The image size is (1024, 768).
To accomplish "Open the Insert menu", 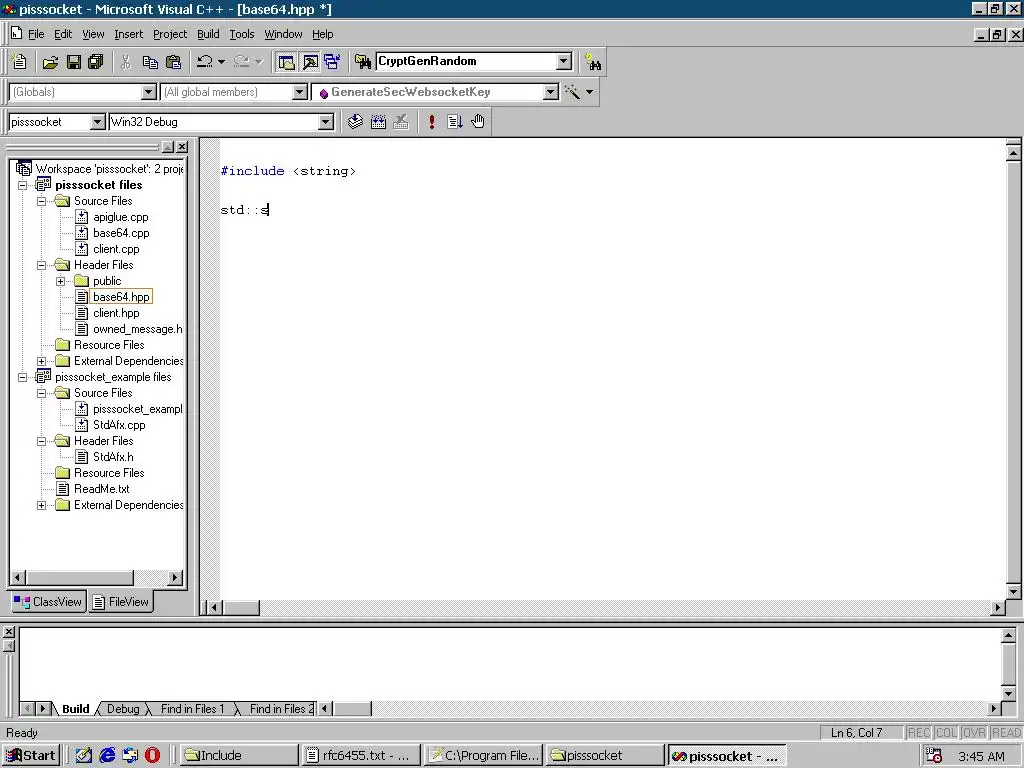I will 128,34.
